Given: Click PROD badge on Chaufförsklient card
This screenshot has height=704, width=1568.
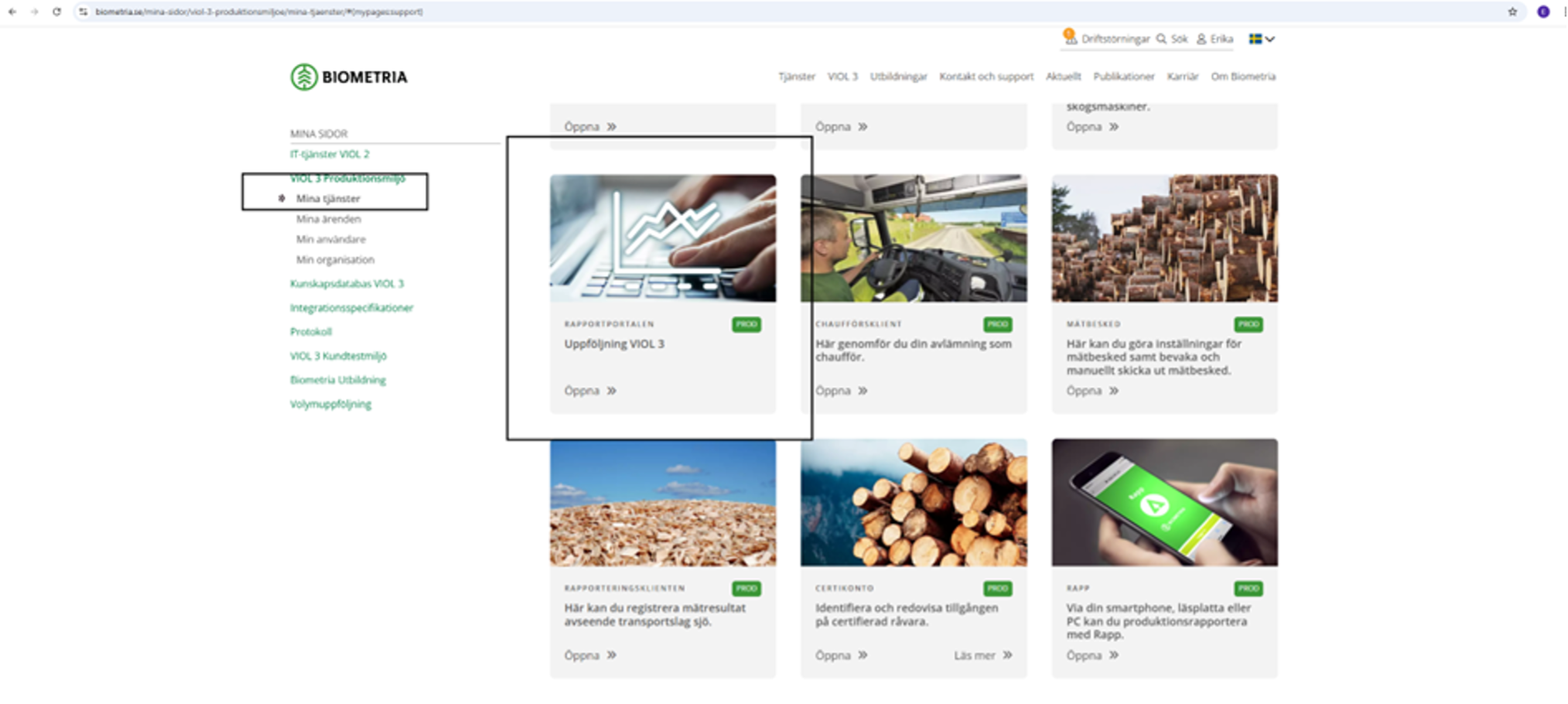Looking at the screenshot, I should pos(997,324).
